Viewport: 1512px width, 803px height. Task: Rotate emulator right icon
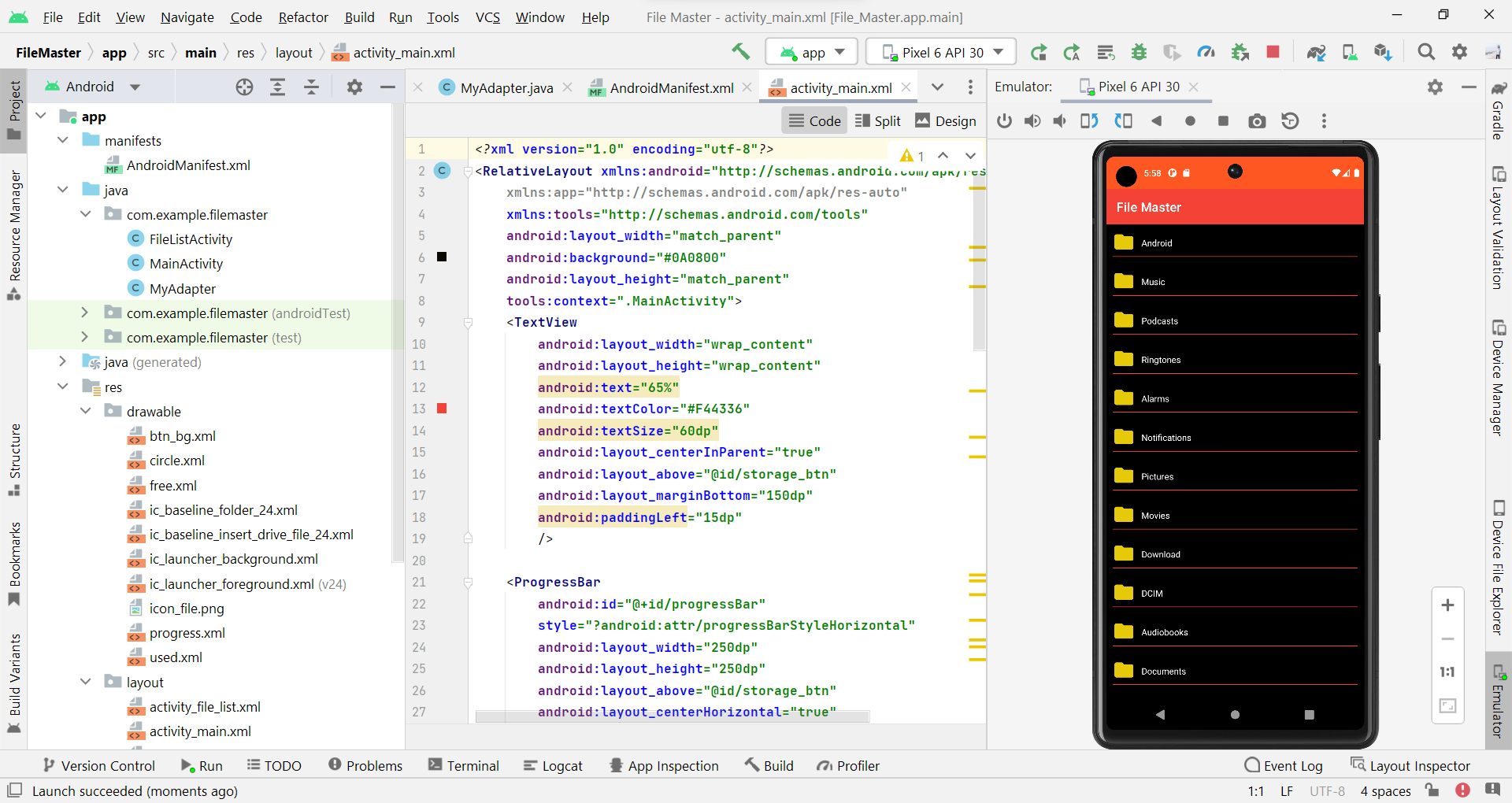tap(1123, 121)
